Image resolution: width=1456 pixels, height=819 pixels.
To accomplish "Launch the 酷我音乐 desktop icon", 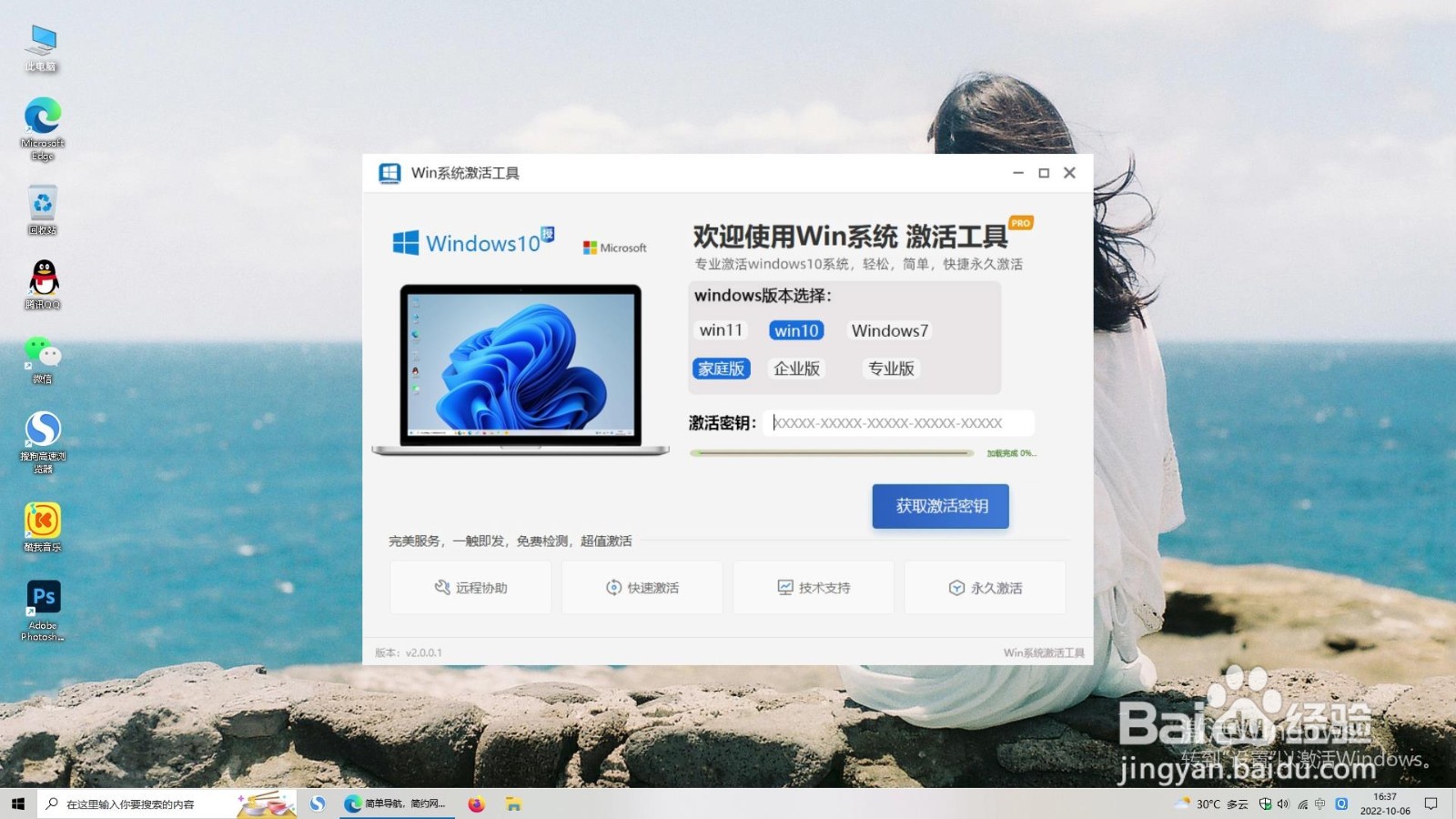I will (42, 527).
